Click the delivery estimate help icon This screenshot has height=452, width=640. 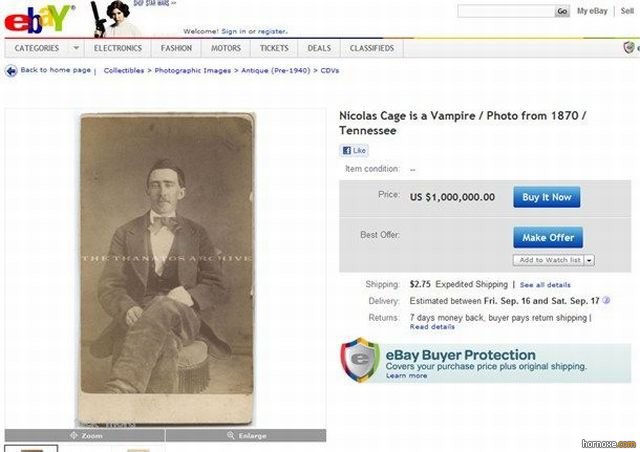(606, 301)
